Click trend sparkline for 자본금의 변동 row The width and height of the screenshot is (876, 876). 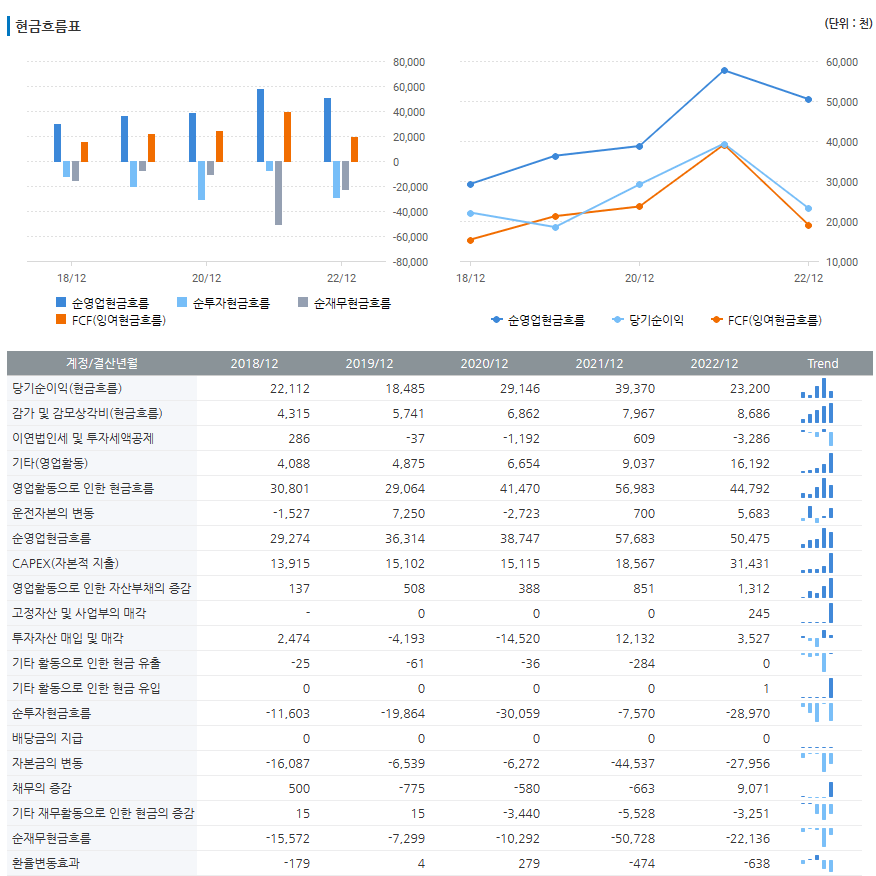(817, 762)
